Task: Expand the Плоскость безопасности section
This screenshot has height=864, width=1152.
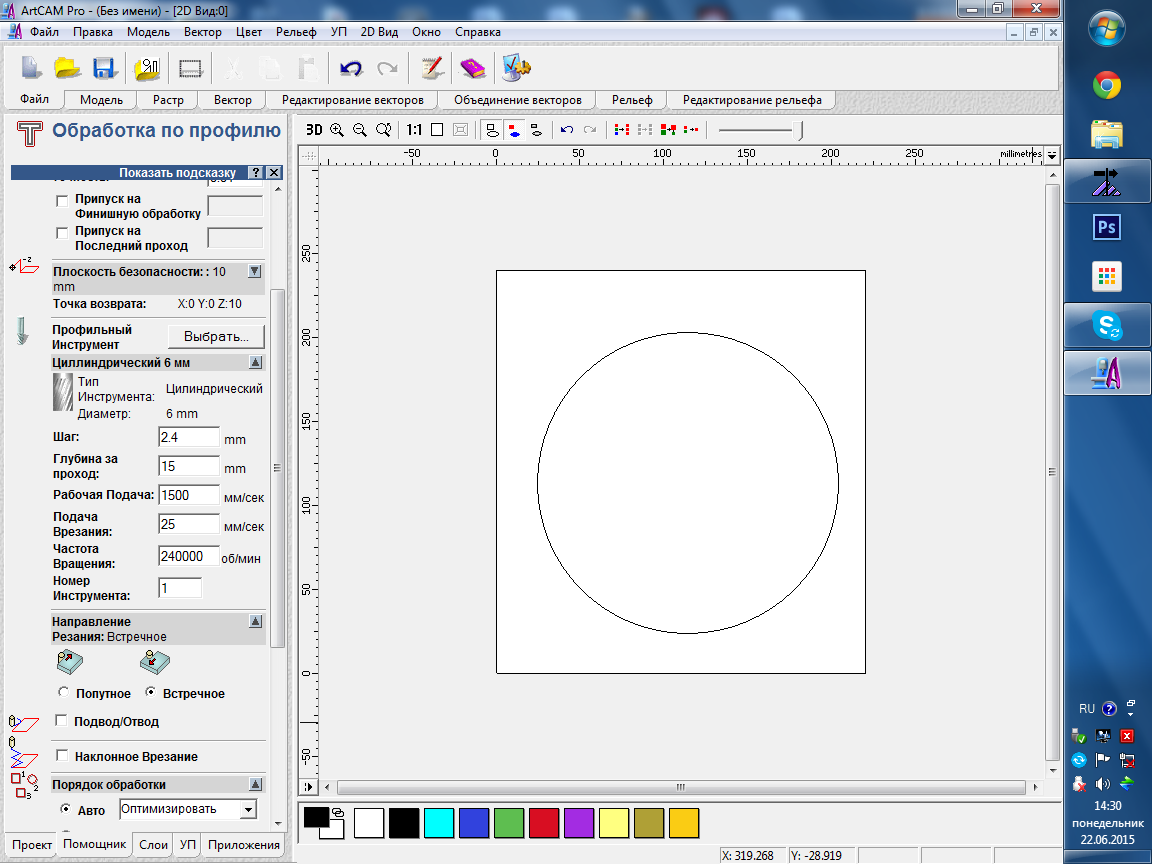Action: (x=254, y=271)
